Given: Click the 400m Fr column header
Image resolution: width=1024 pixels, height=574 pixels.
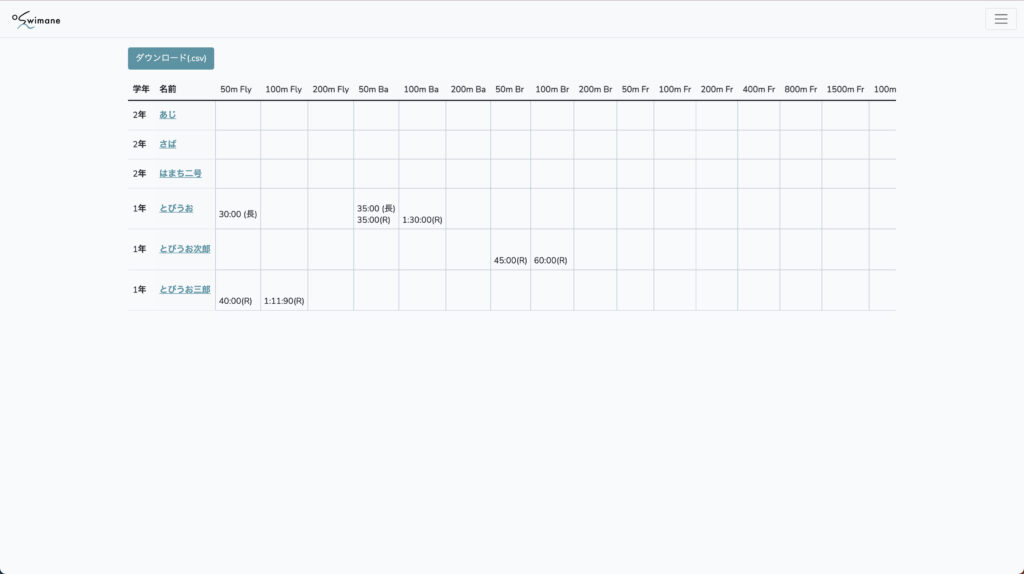Looking at the screenshot, I should pos(759,89).
